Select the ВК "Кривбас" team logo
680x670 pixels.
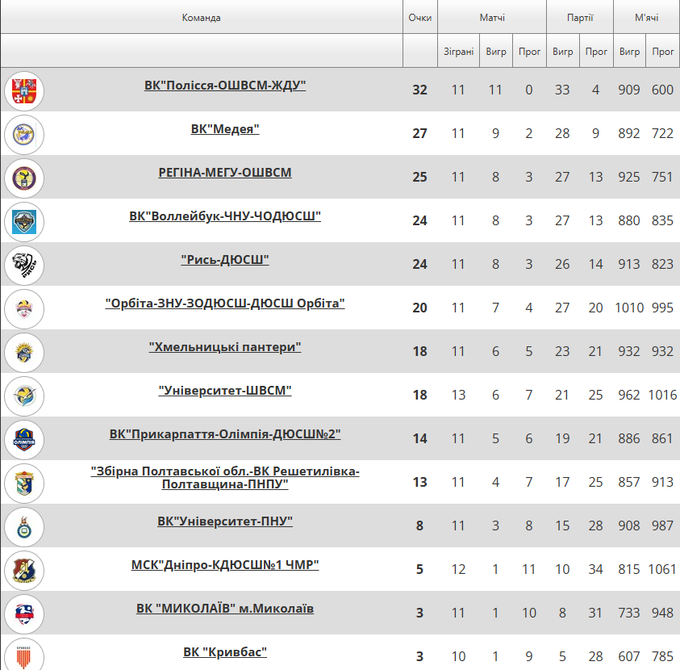(x=24, y=655)
